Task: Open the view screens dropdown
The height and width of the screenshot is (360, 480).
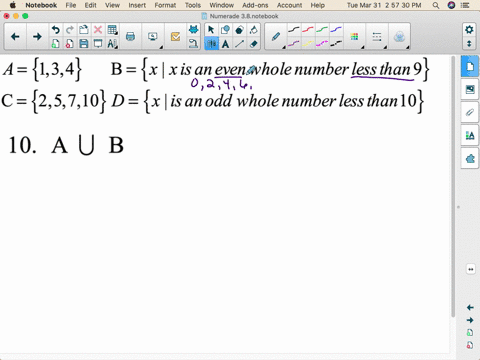Action: coord(153,37)
